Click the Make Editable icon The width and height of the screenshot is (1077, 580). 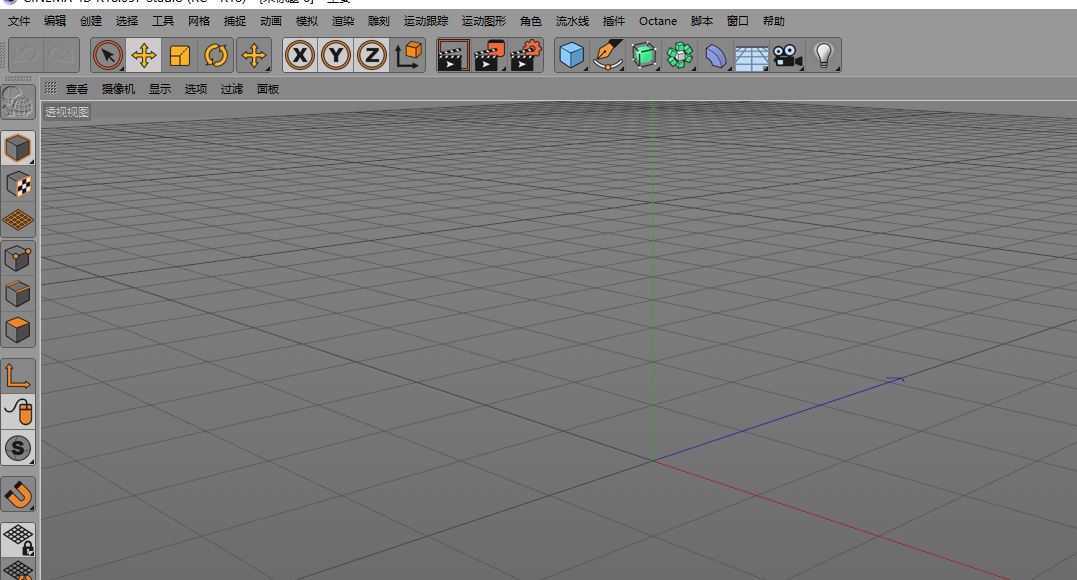(18, 103)
